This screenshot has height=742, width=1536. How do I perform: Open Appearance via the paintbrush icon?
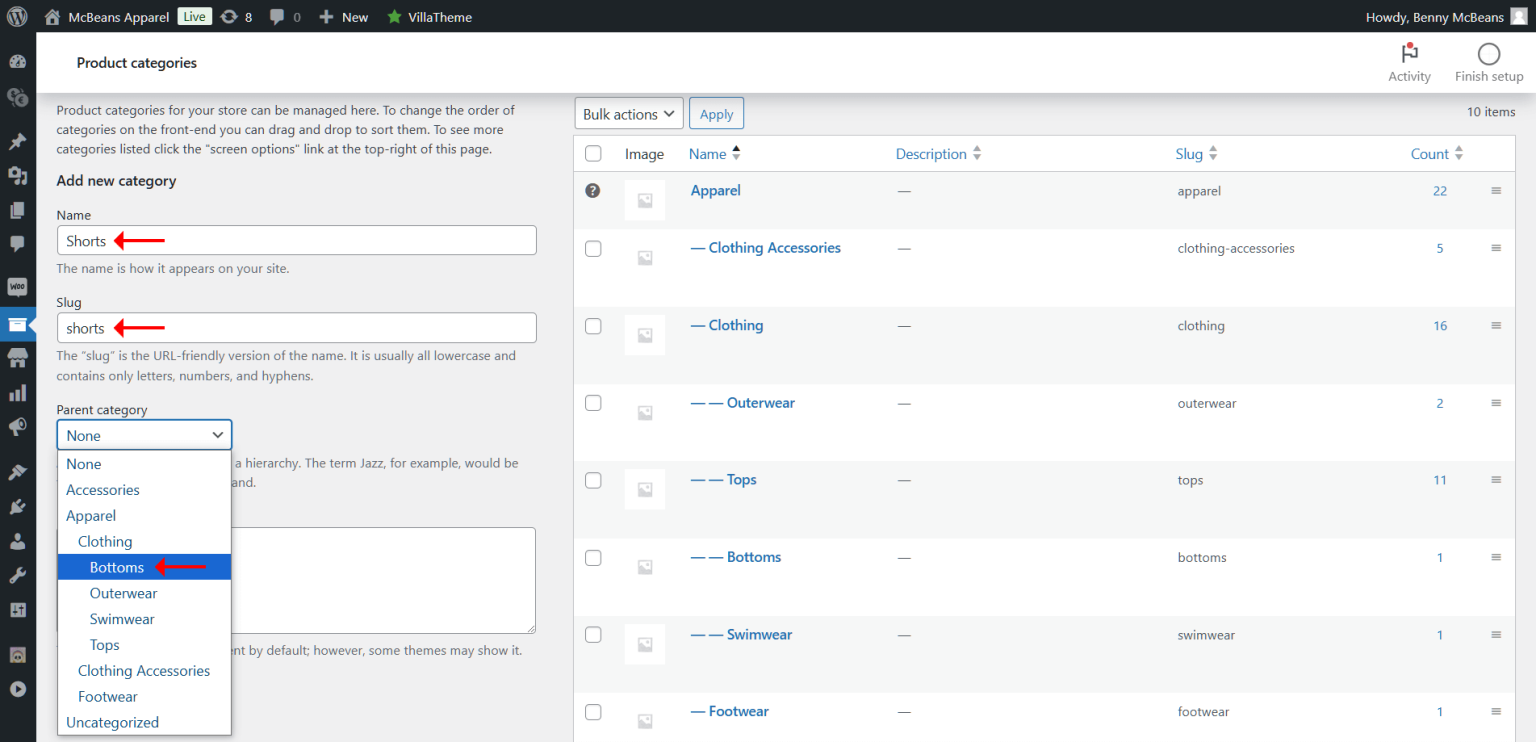[17, 472]
